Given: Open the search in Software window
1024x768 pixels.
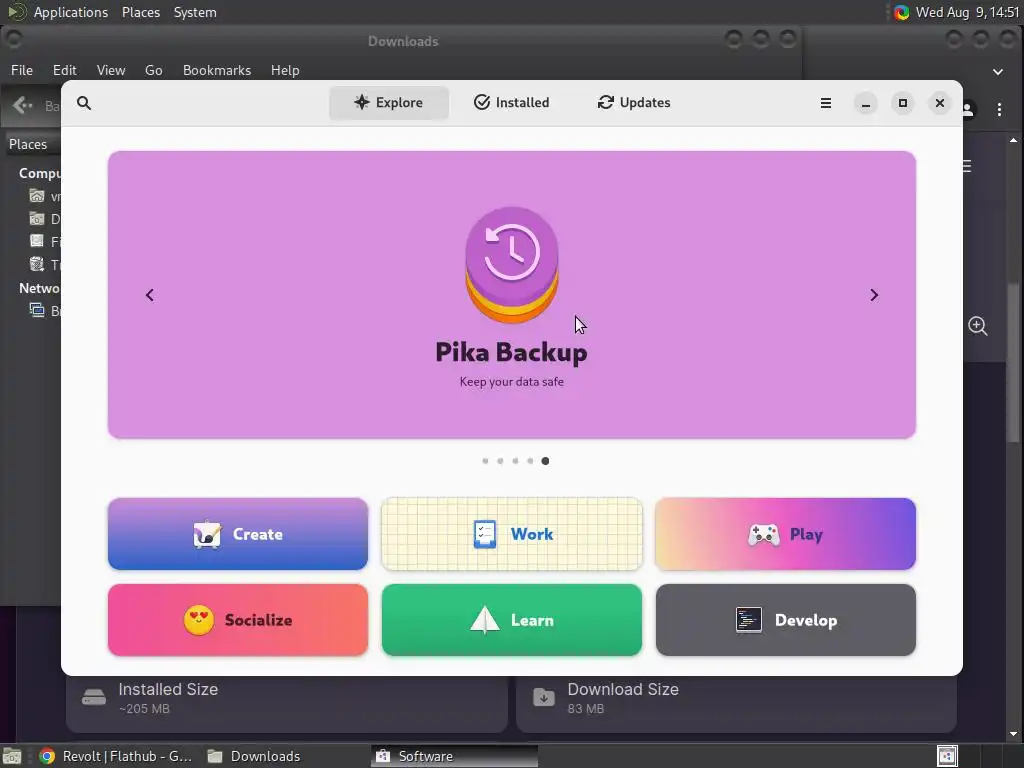Looking at the screenshot, I should pyautogui.click(x=84, y=103).
